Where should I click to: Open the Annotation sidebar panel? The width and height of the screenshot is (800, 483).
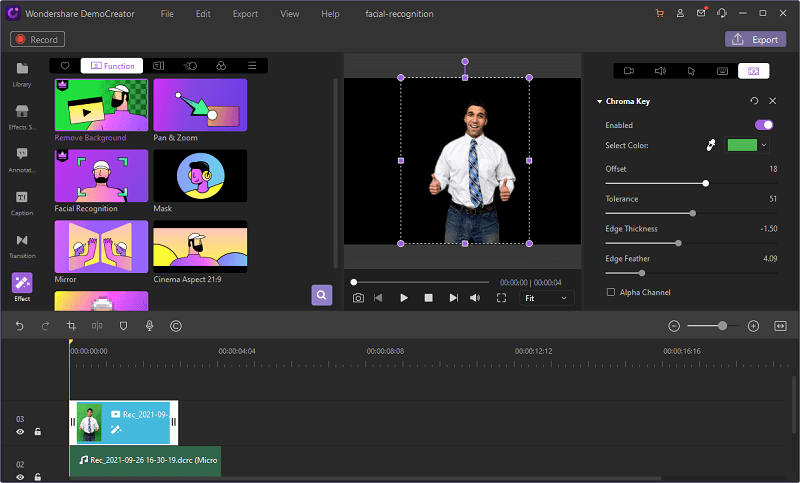22,158
